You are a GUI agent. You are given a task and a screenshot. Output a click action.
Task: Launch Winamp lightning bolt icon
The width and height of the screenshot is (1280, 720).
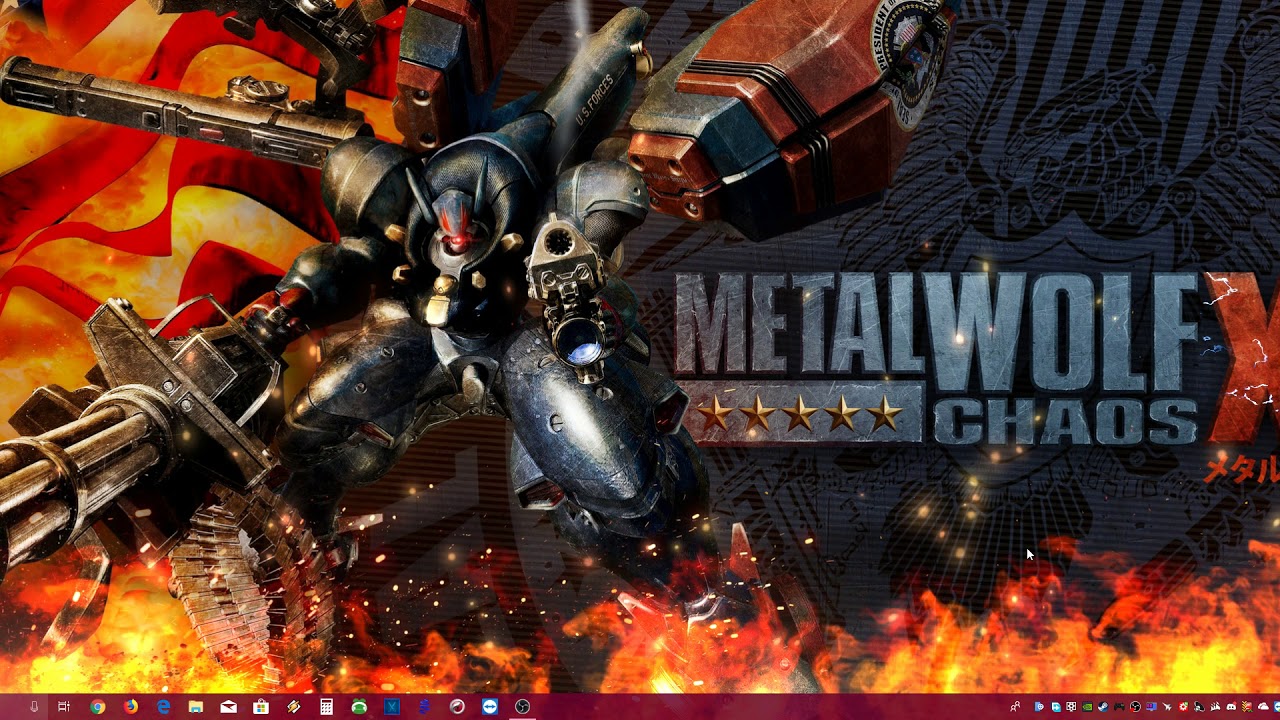tap(294, 707)
